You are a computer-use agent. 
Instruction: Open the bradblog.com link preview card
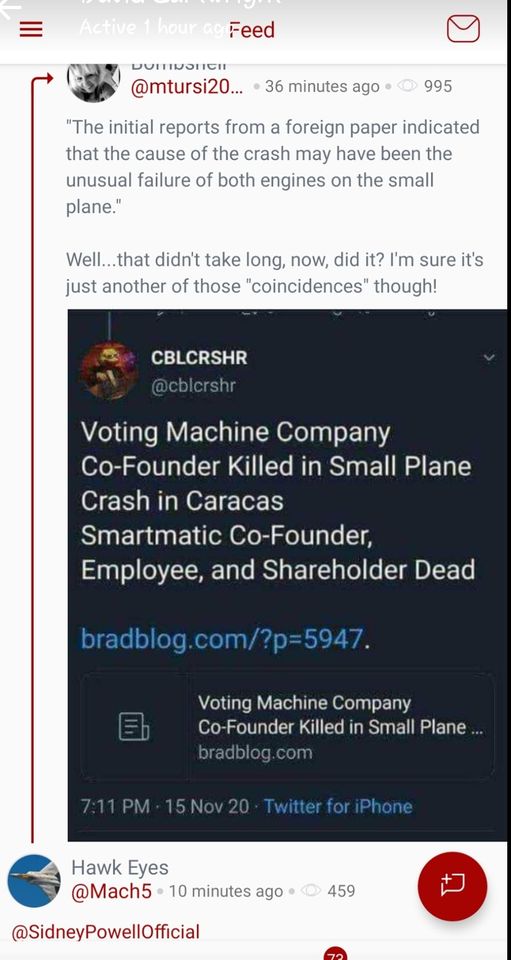(287, 727)
